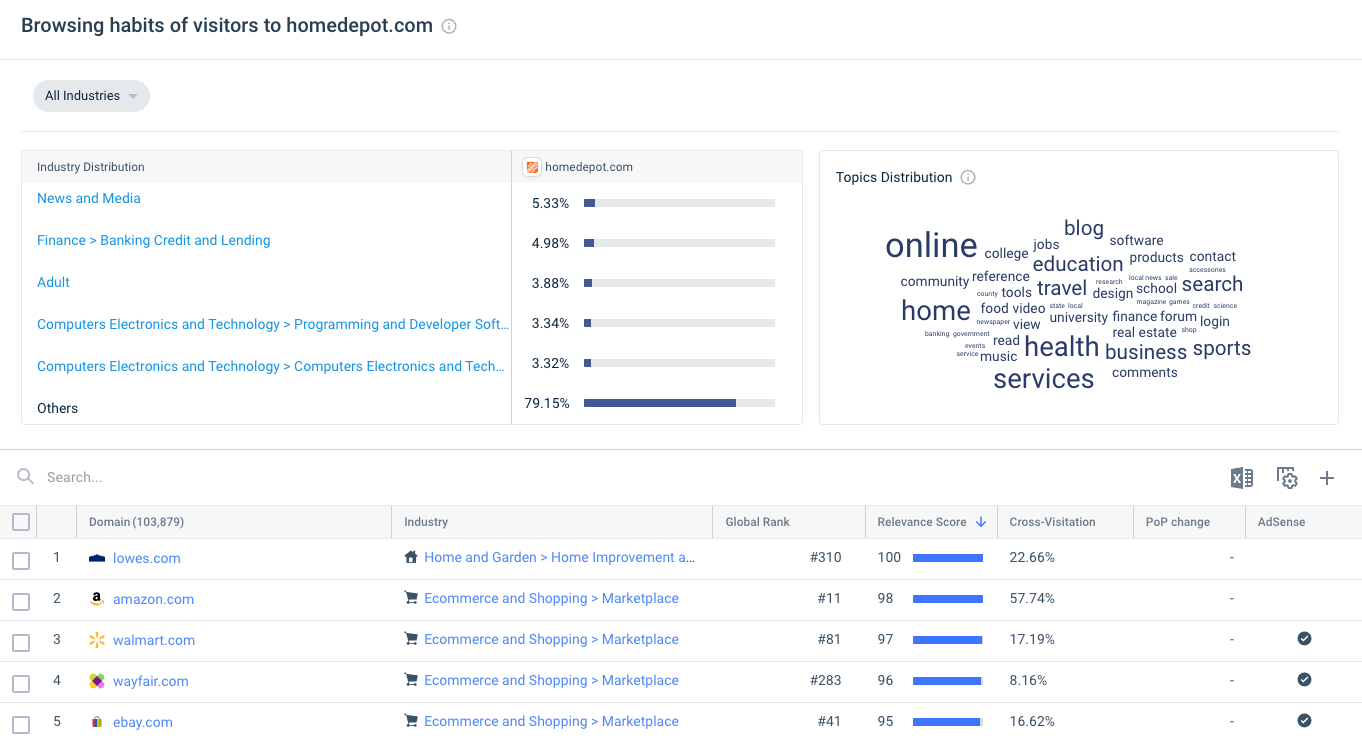Check the wayfair.com row checkbox
1362x741 pixels.
pyautogui.click(x=21, y=684)
